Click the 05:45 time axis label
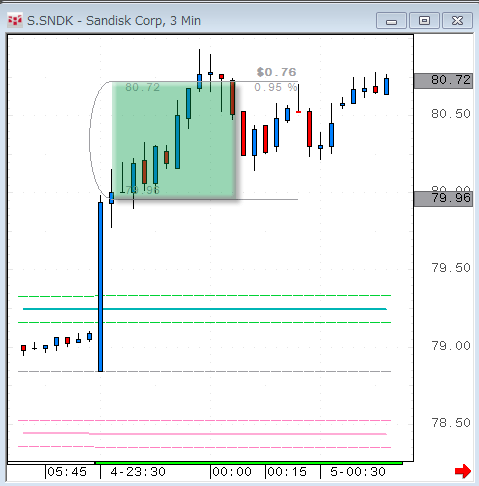 (67, 472)
